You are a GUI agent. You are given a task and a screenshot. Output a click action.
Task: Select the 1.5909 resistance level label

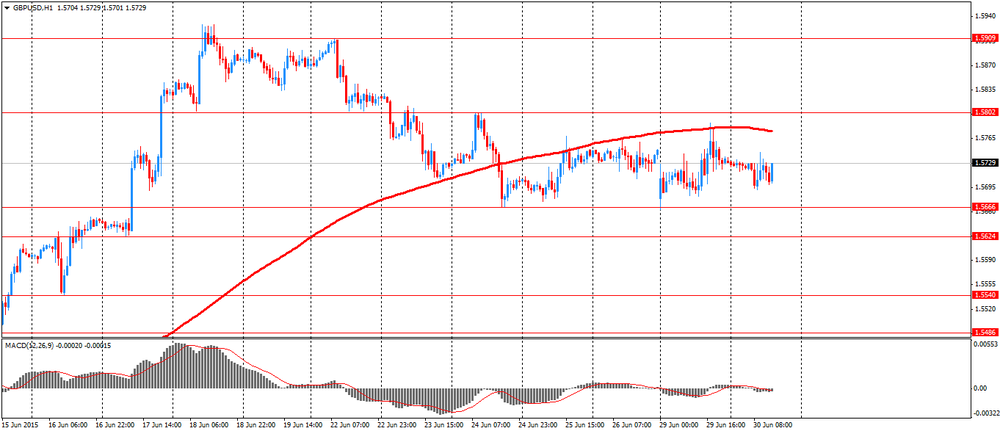(983, 38)
